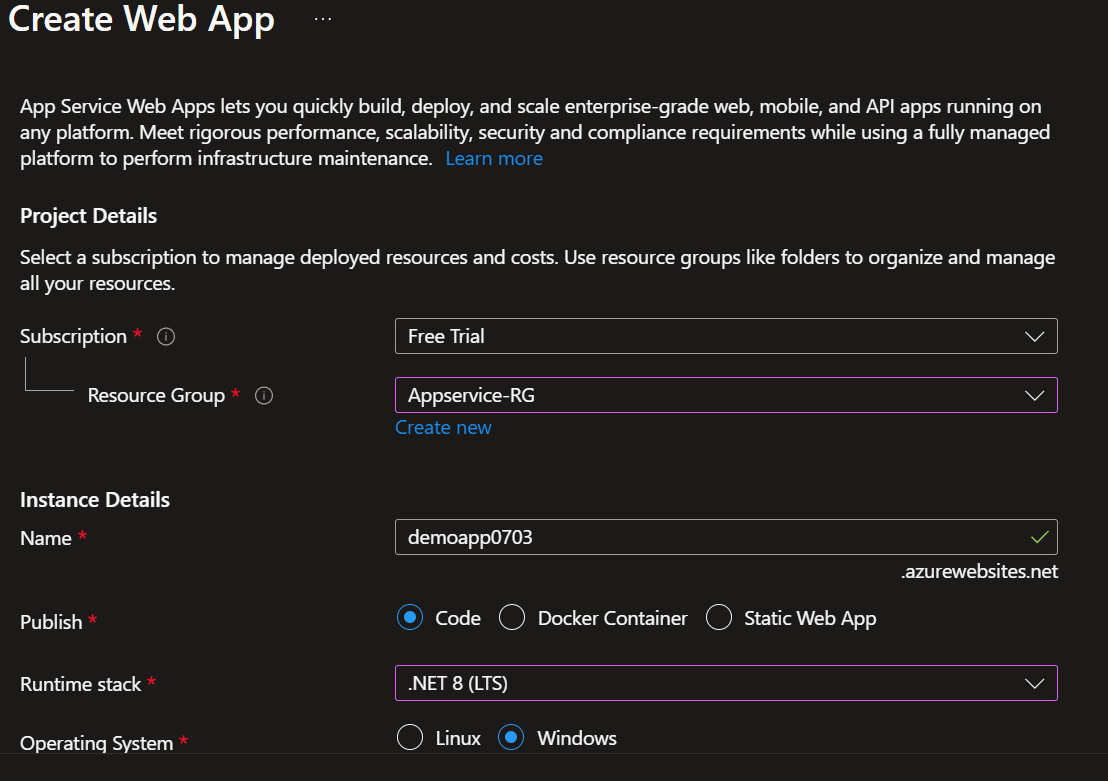Click the Publish field label
Image resolution: width=1108 pixels, height=781 pixels.
pyautogui.click(x=51, y=622)
